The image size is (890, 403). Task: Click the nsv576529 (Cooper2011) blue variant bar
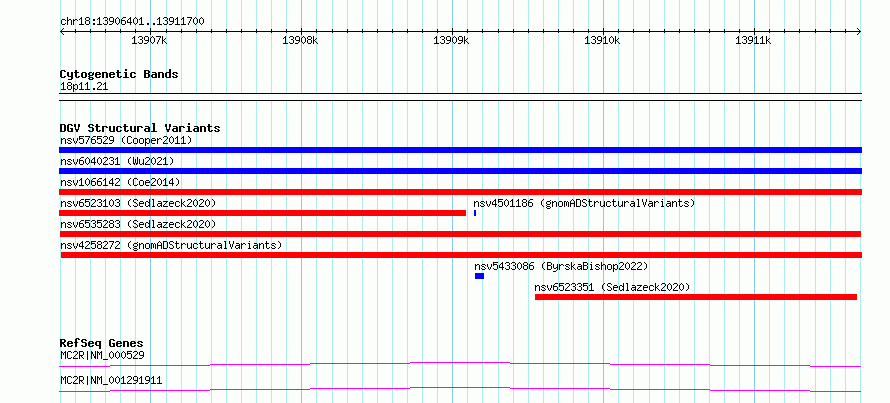460,150
